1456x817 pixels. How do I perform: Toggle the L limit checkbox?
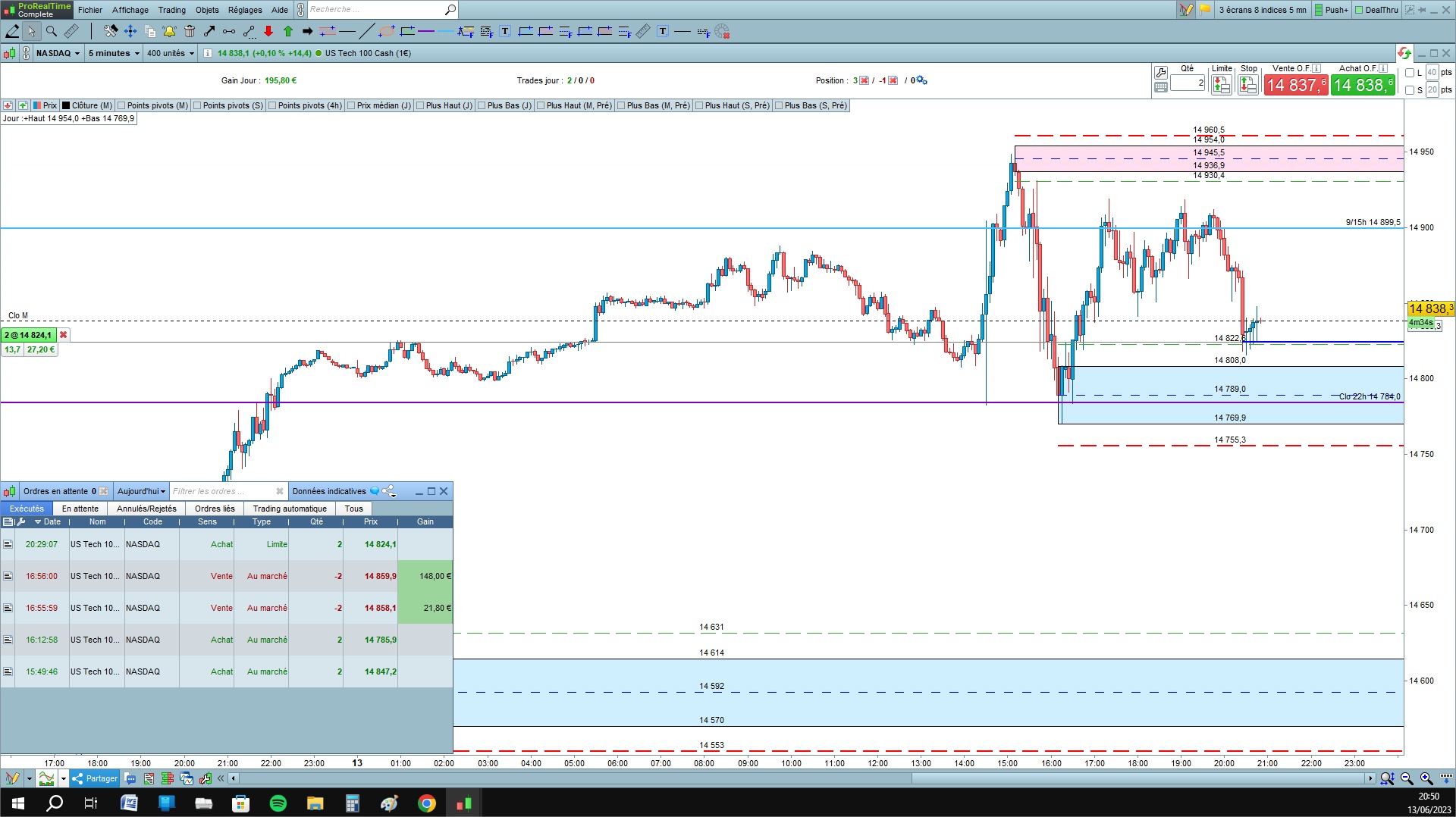coord(1410,73)
